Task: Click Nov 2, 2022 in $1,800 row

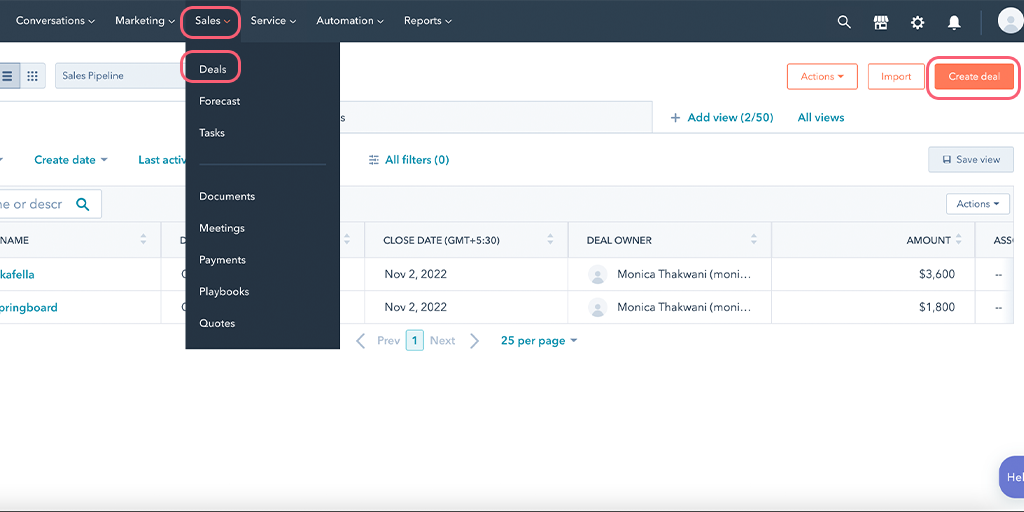Action: 415,307
